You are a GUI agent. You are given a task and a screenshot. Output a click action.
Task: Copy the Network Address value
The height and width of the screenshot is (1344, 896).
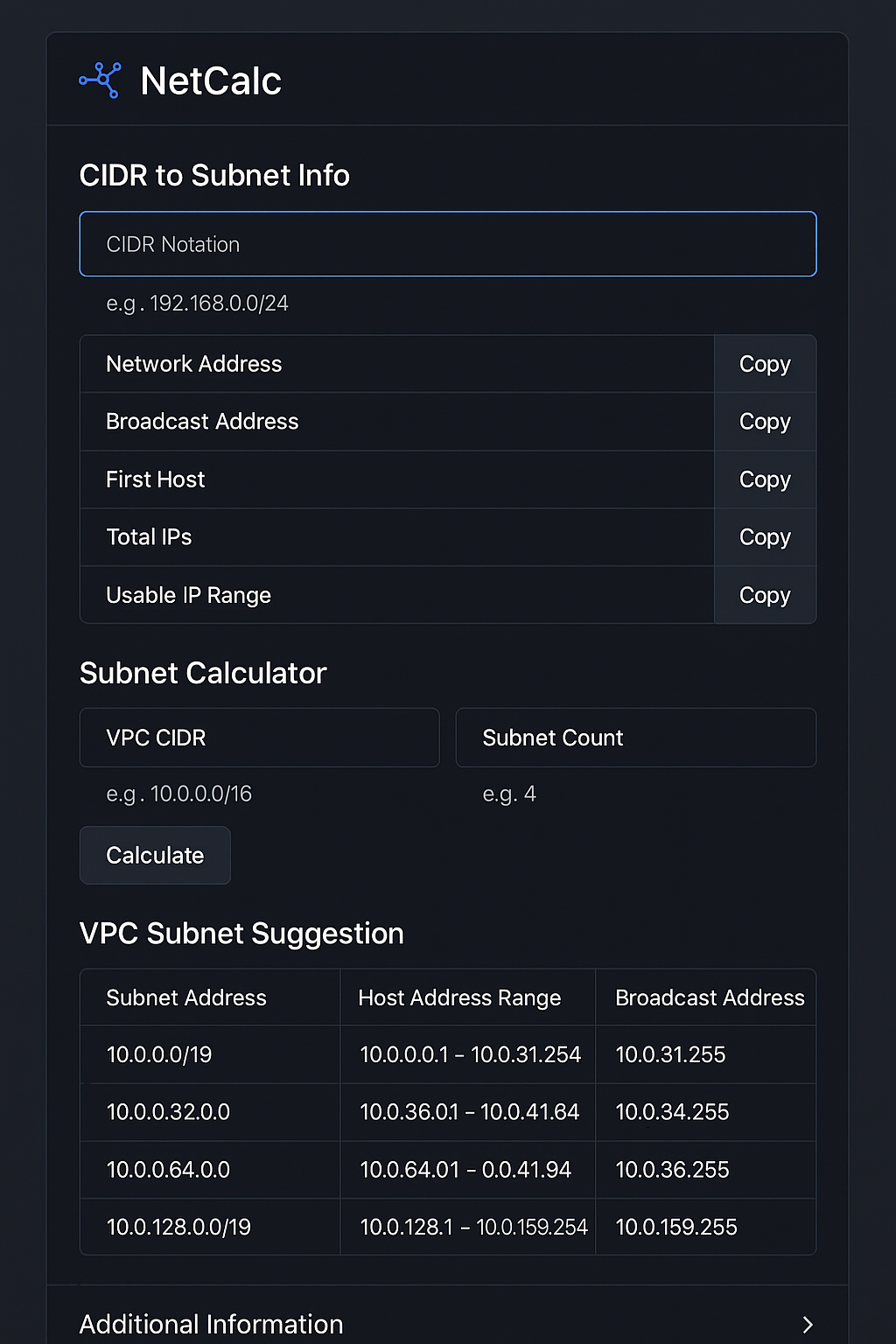(765, 364)
